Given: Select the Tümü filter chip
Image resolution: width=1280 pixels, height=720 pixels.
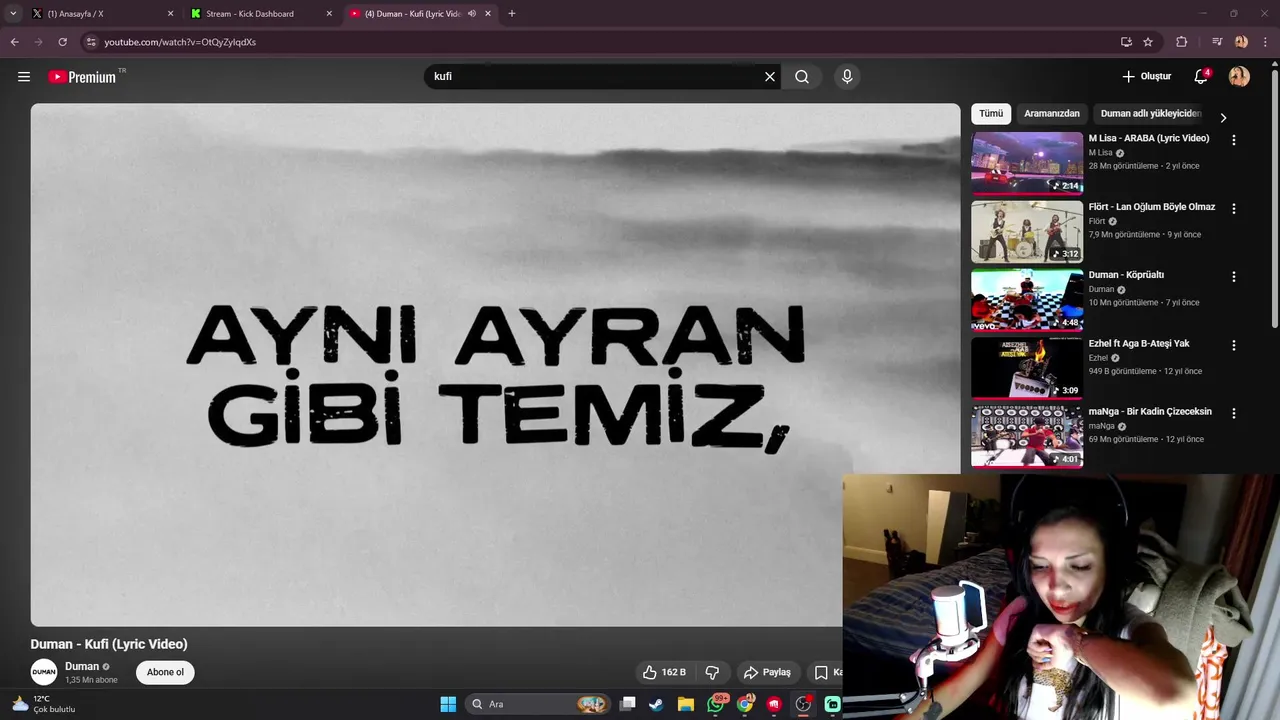Looking at the screenshot, I should pyautogui.click(x=991, y=114).
